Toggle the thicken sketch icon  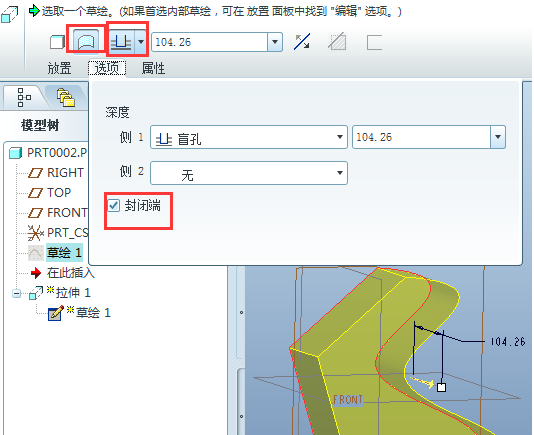374,43
